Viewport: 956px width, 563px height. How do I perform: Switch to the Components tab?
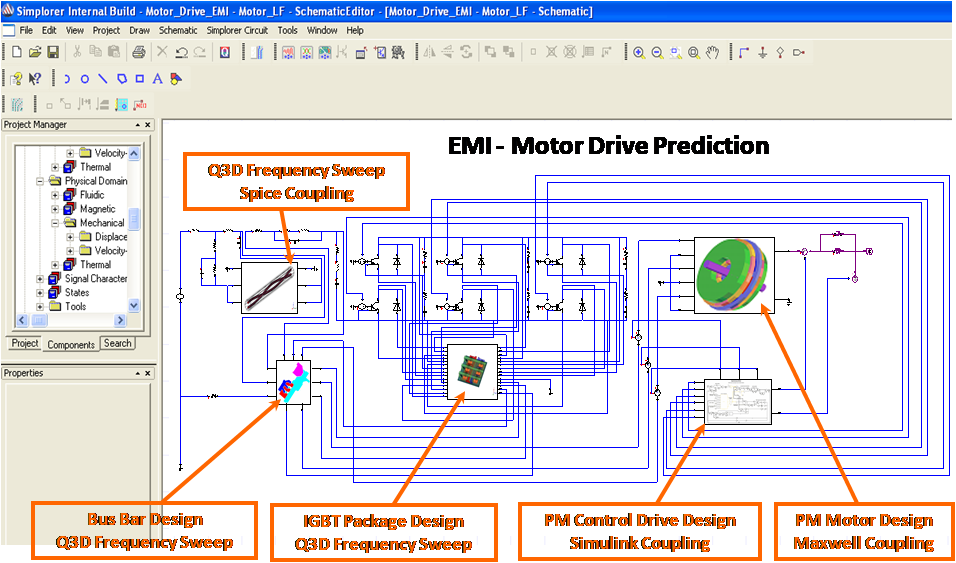point(71,345)
